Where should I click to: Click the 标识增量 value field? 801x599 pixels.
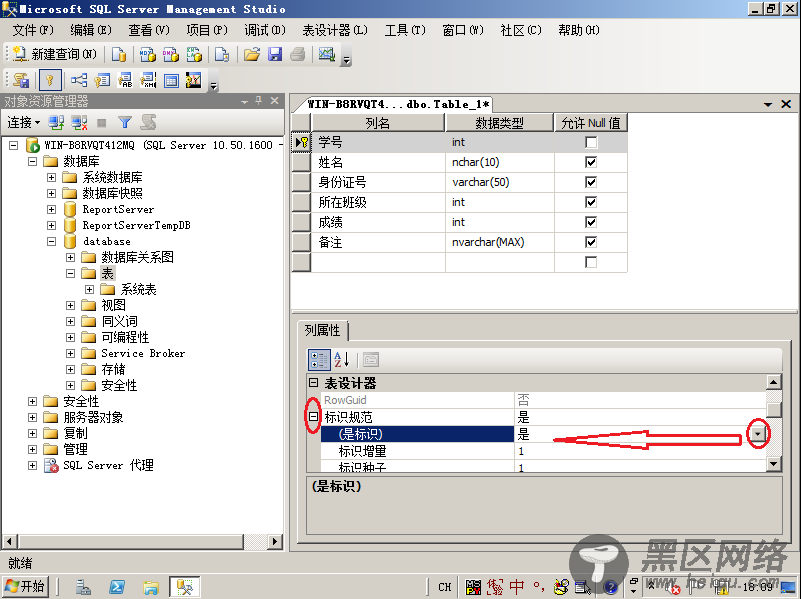[x=641, y=451]
